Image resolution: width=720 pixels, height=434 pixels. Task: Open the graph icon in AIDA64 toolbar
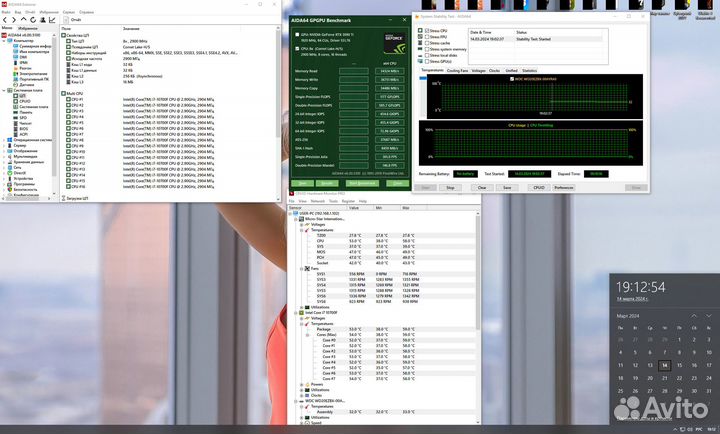pos(52,20)
